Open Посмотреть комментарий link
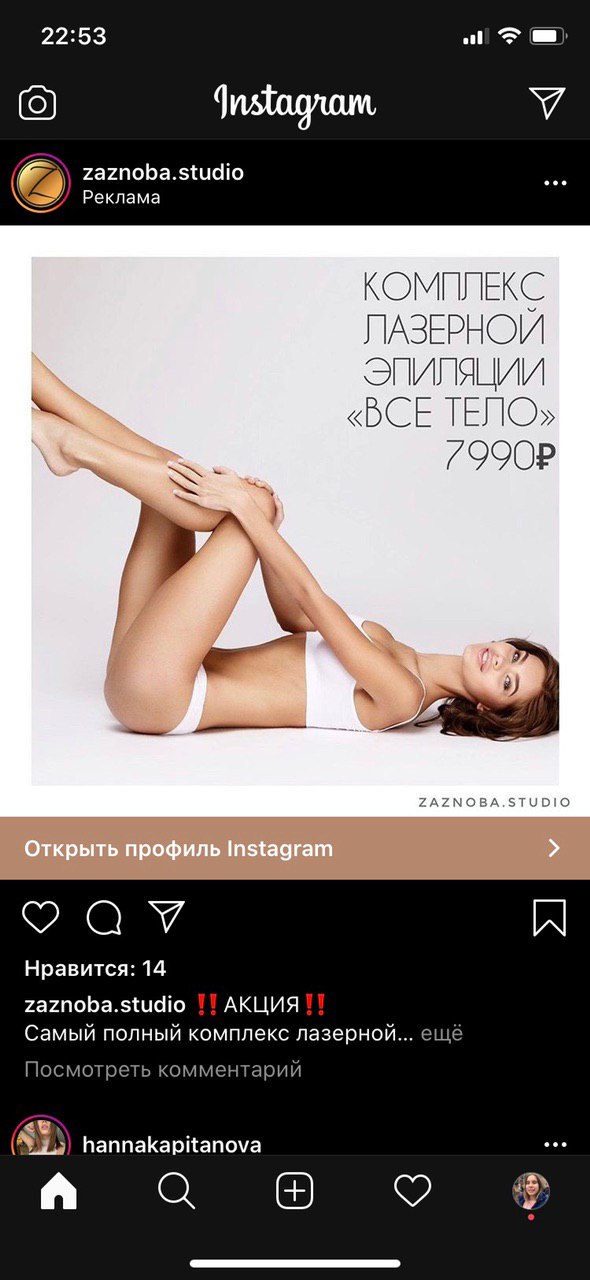 tap(163, 1069)
